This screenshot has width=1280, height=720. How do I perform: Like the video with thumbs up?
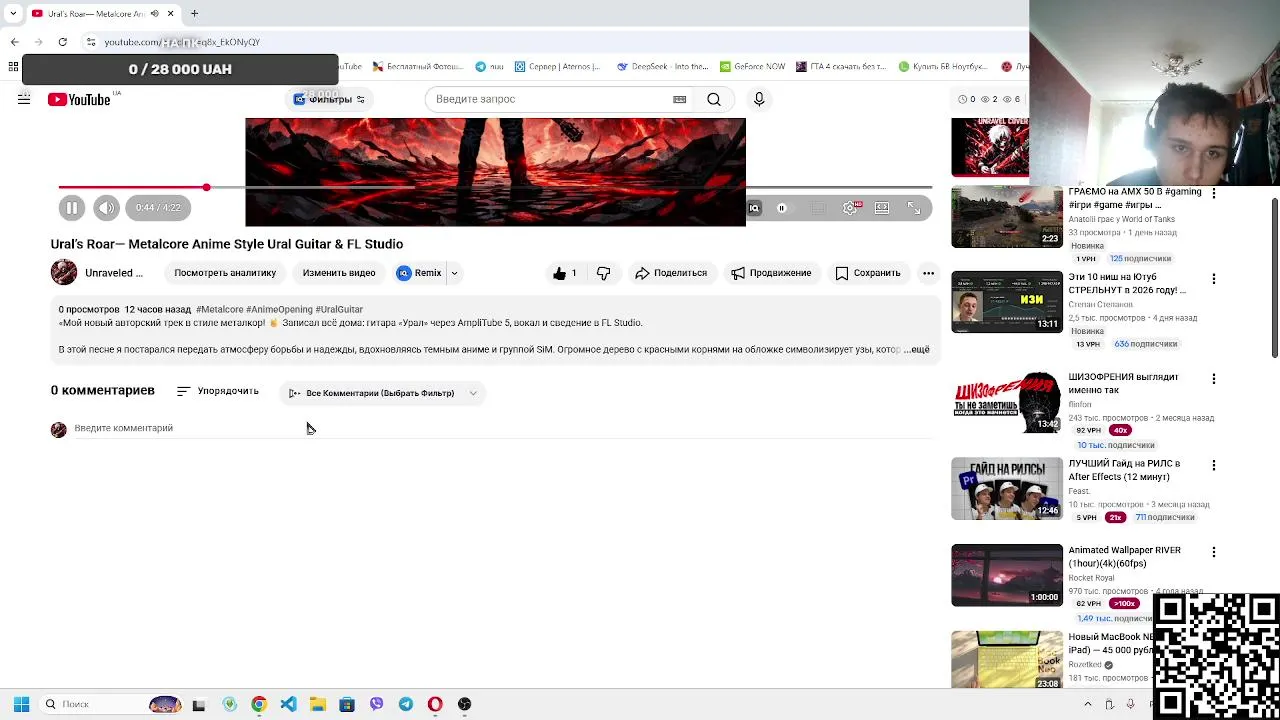[565, 273]
